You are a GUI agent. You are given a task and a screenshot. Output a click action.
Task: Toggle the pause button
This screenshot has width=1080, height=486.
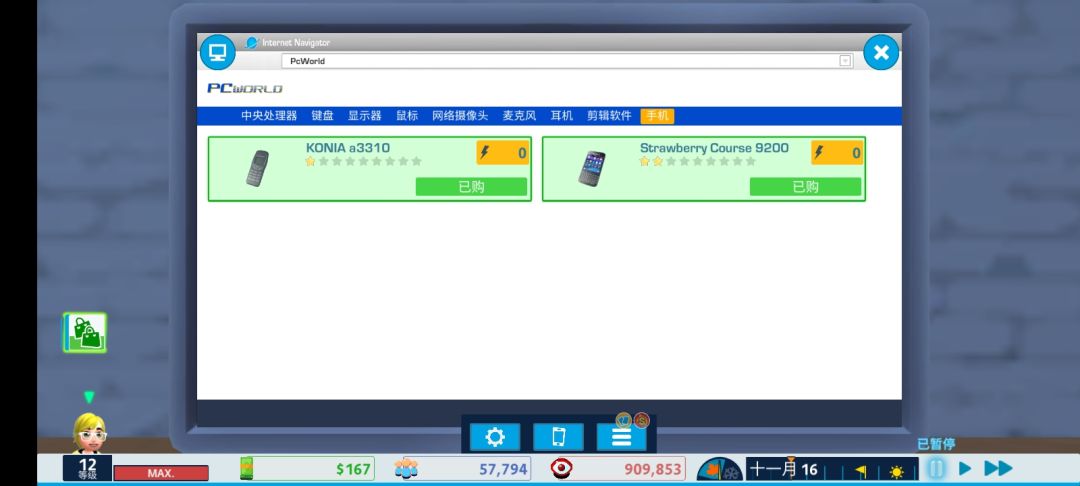935,469
